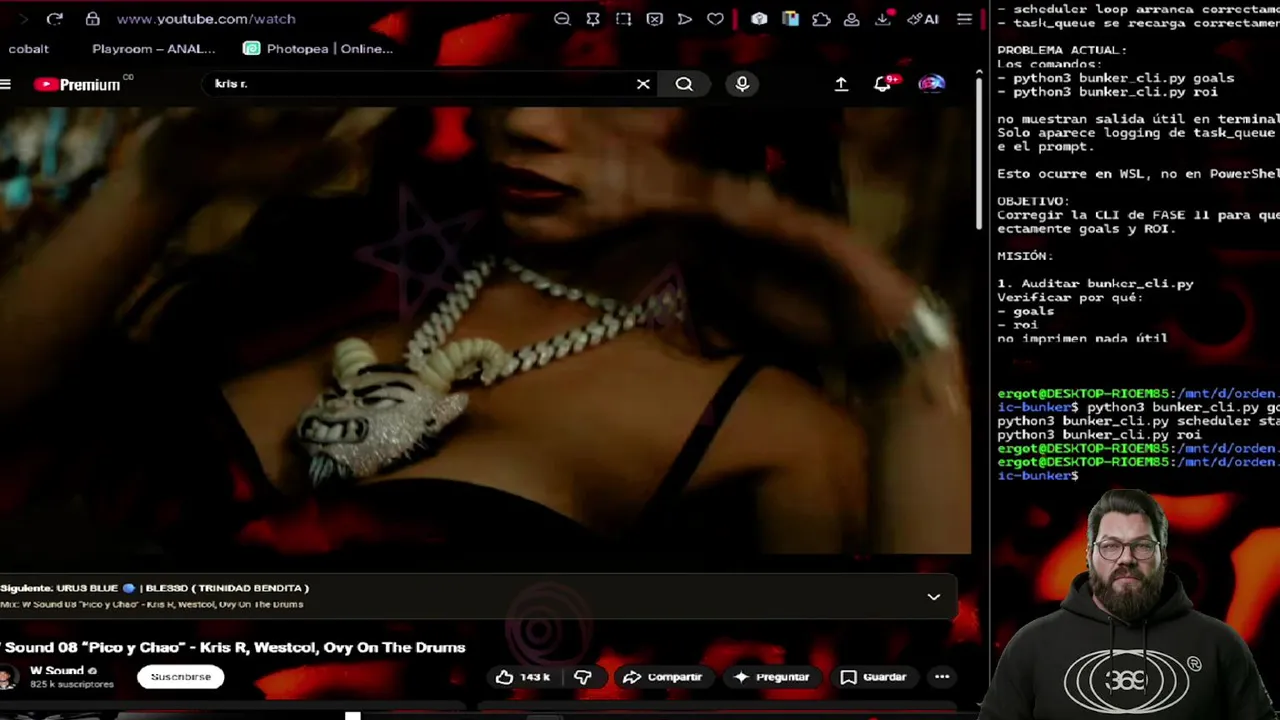The height and width of the screenshot is (720, 1280).
Task: Click 'no imprimen nada útil' terminal line
Action: (1082, 338)
